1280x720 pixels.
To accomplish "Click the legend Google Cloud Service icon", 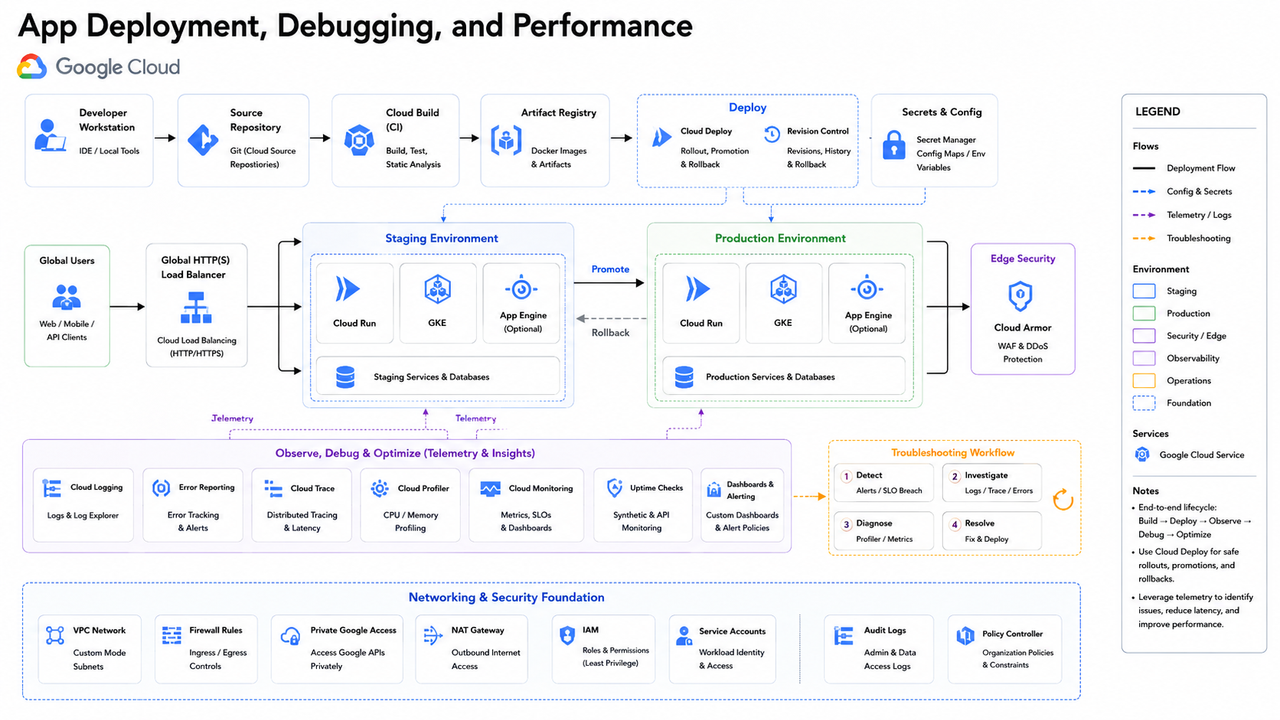I will 1143,455.
